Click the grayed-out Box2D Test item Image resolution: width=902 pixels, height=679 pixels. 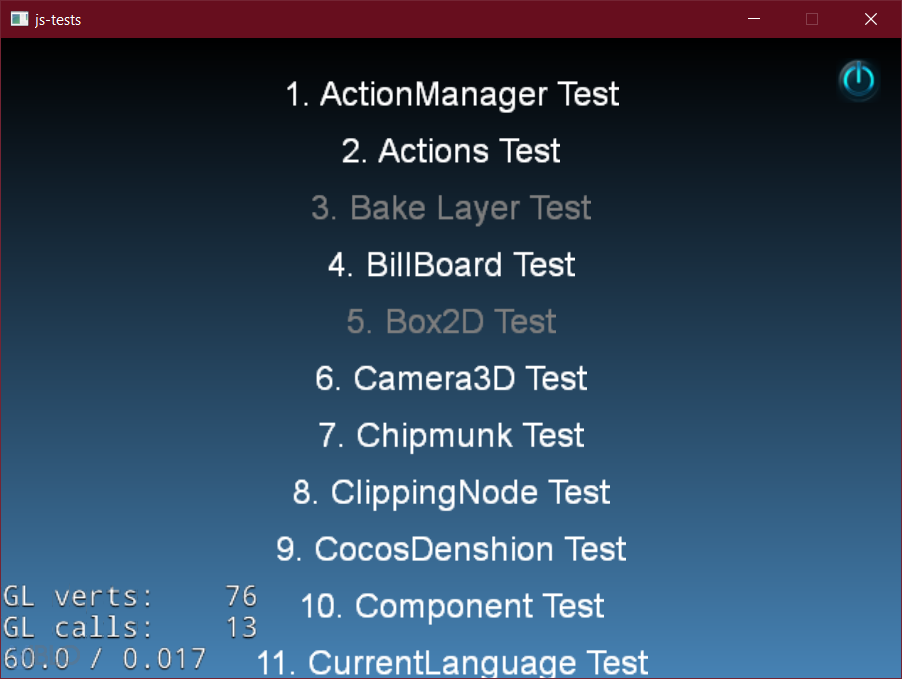[x=450, y=322]
